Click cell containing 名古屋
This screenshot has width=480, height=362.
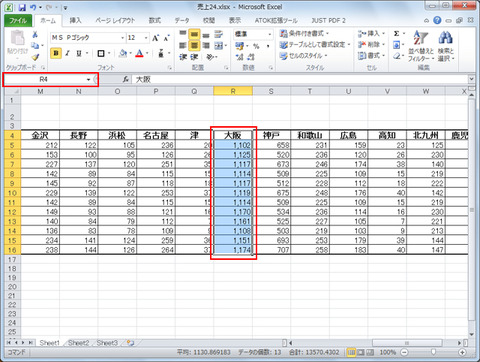[156, 135]
